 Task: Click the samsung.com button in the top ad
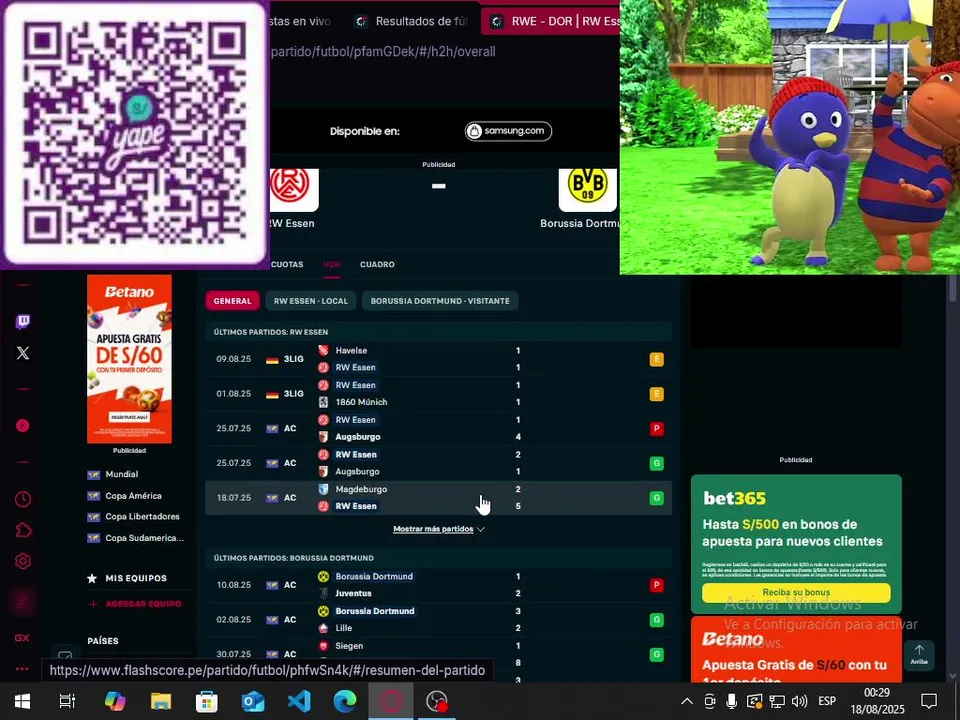tap(508, 131)
